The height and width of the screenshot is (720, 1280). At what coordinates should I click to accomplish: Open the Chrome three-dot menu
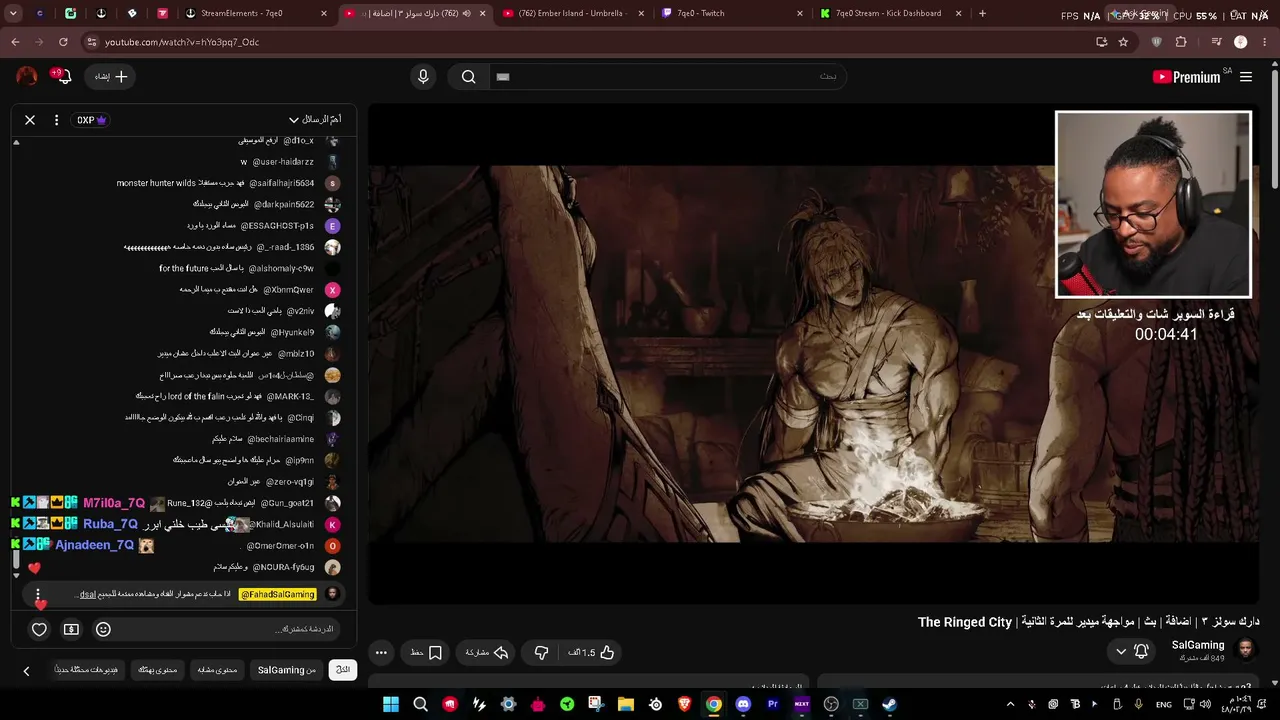[1265, 42]
